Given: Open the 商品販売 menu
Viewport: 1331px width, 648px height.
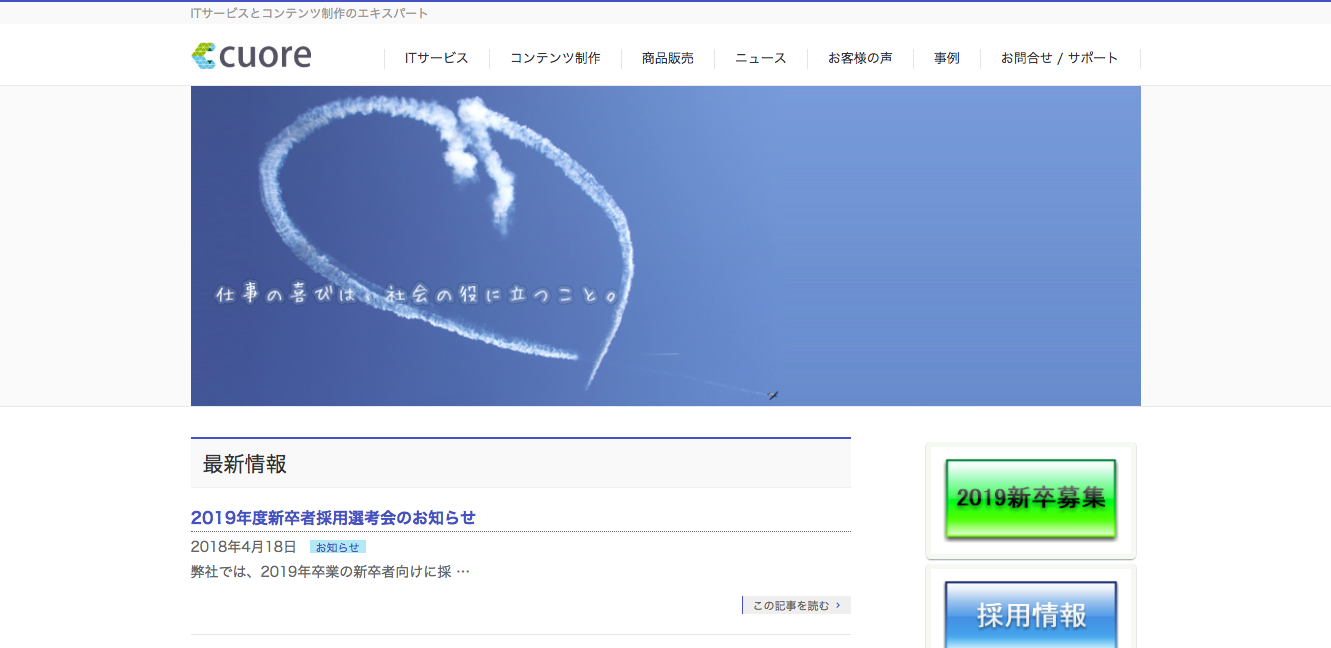Looking at the screenshot, I should point(668,58).
